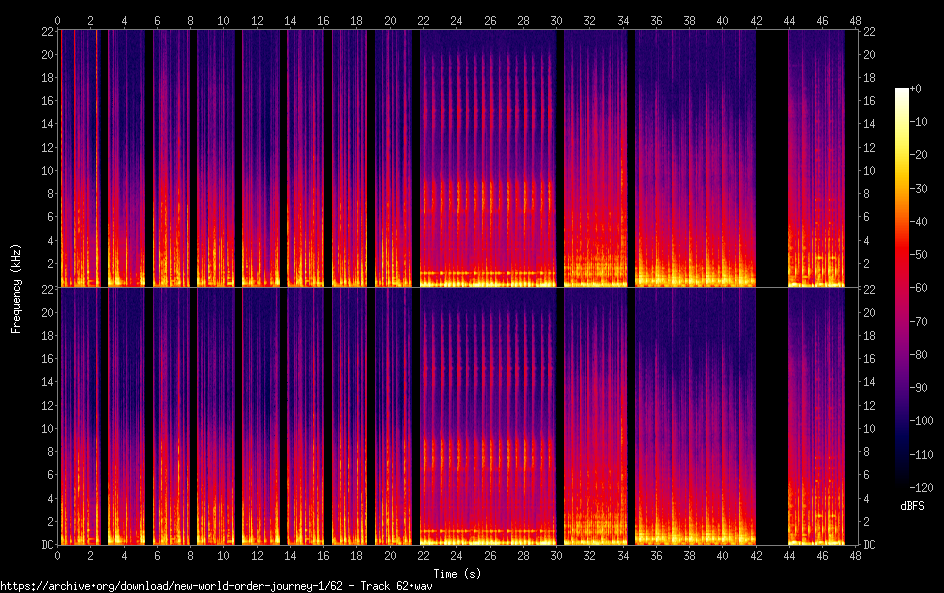This screenshot has width=944, height=593.
Task: Select the 36-second label on the bottom time axis
Action: (655, 555)
